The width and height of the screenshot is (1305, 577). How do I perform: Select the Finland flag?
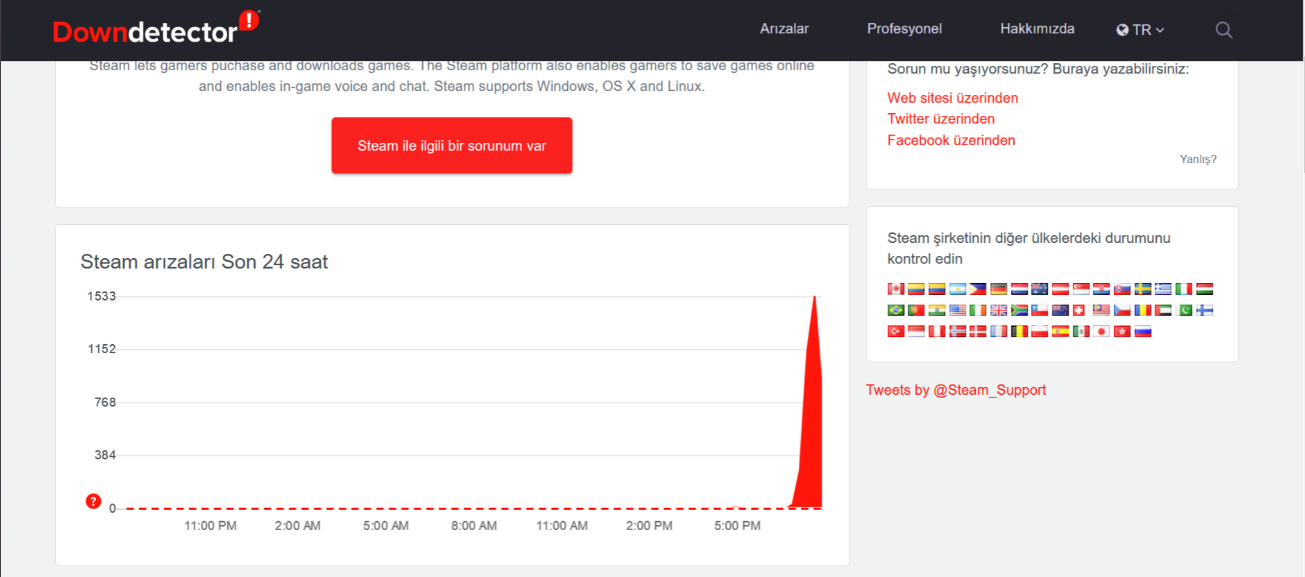click(1205, 310)
